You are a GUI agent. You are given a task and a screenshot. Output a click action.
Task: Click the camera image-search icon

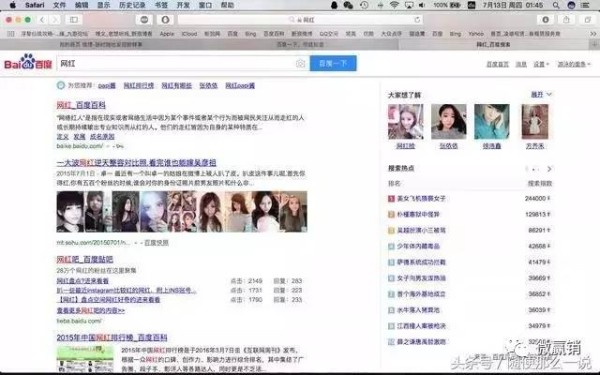[x=301, y=64]
